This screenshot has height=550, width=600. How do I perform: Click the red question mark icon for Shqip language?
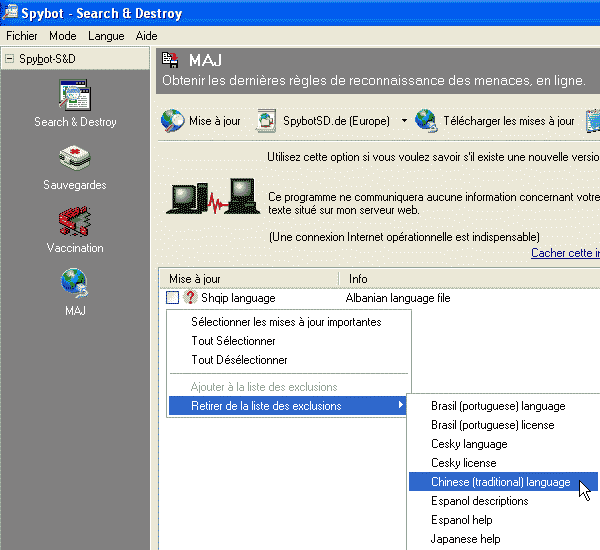(x=190, y=297)
